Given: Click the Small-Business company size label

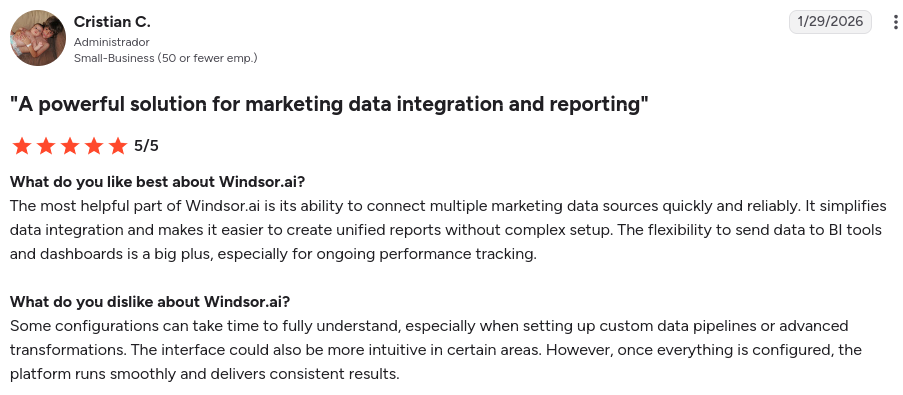Looking at the screenshot, I should (x=165, y=58).
